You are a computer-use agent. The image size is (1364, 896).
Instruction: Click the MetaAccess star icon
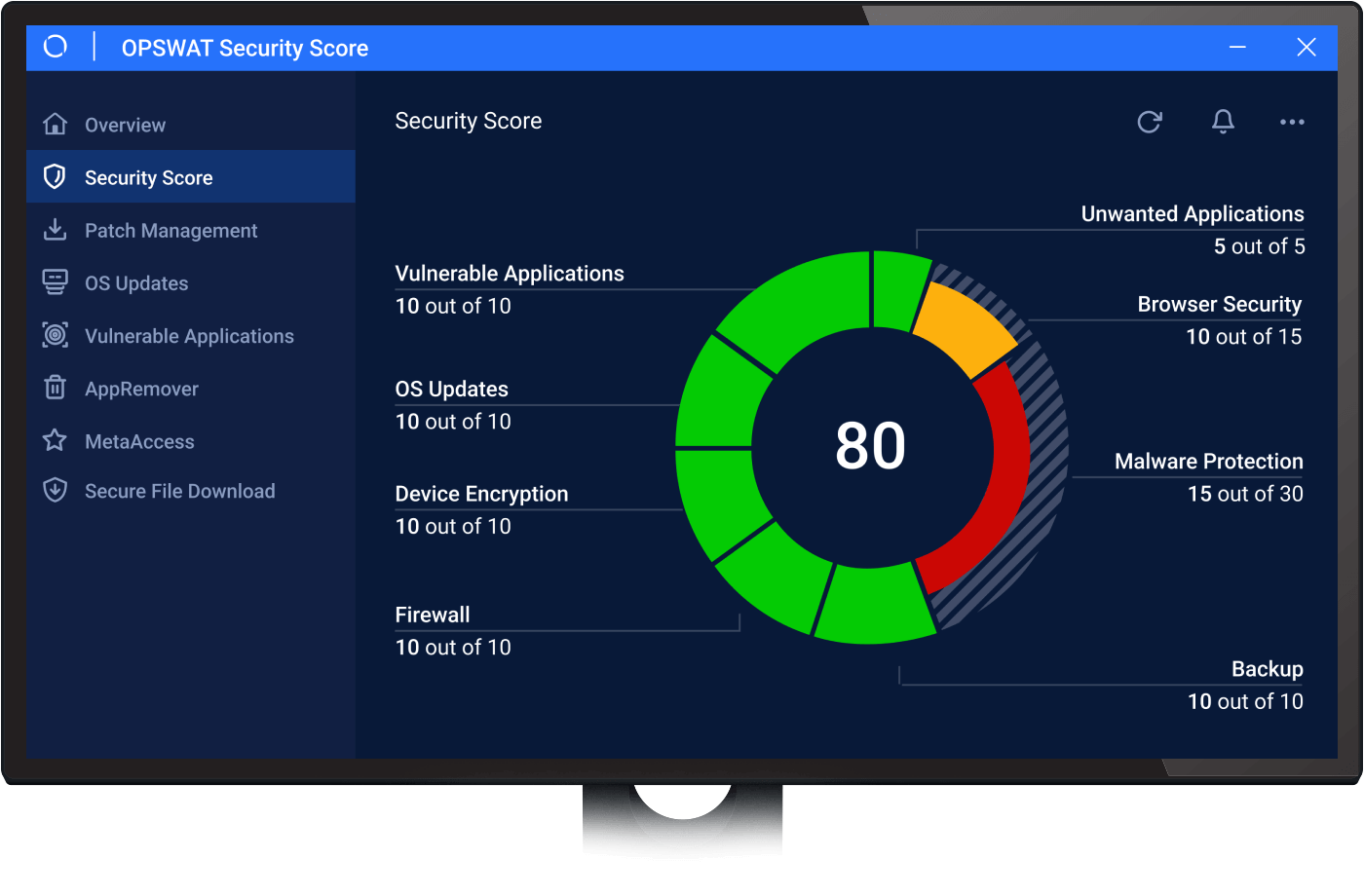56,439
